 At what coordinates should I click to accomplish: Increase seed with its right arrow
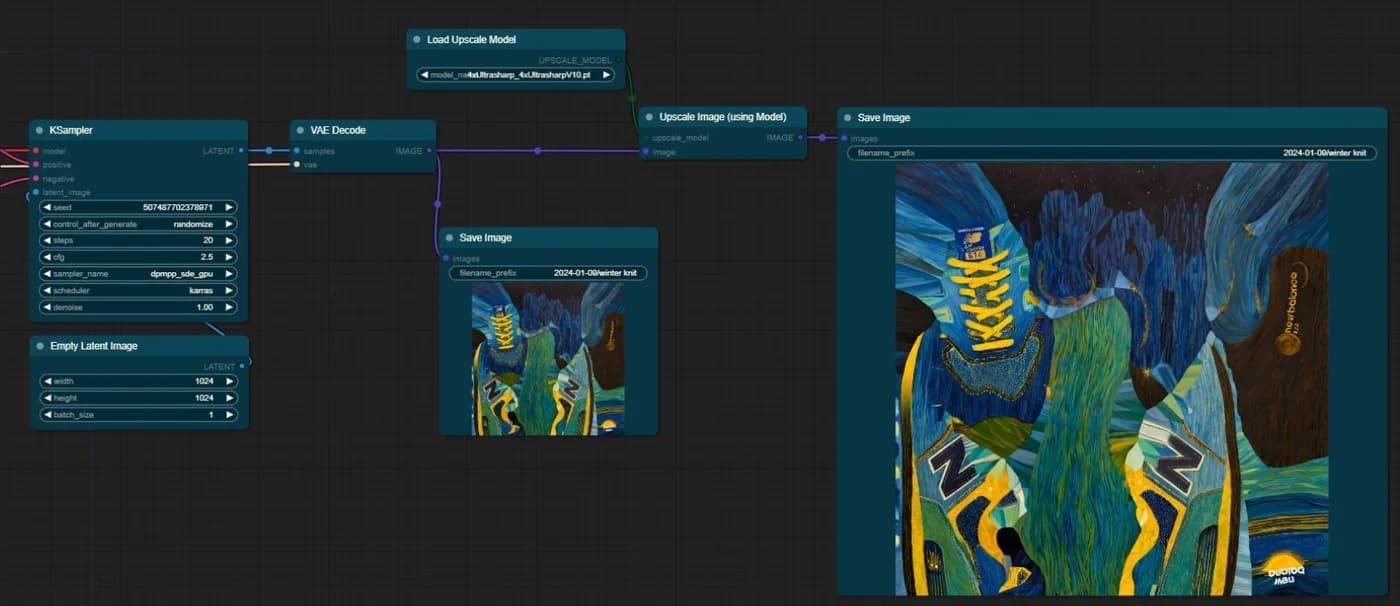pos(229,208)
